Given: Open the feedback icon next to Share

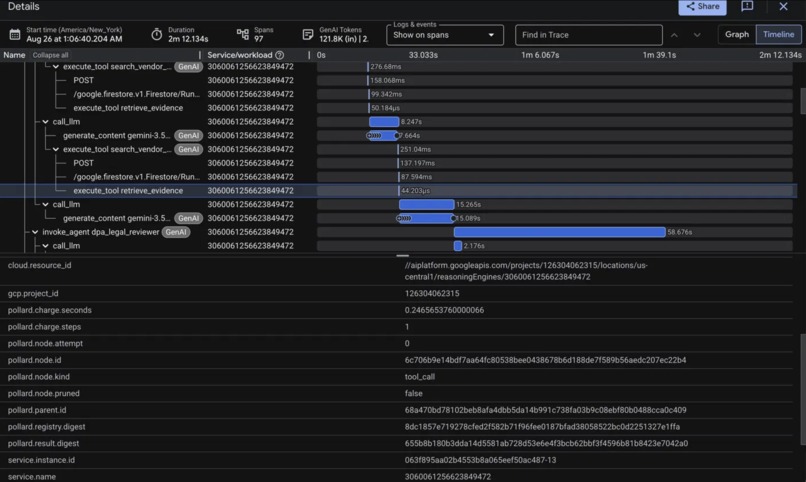Looking at the screenshot, I should point(747,6).
